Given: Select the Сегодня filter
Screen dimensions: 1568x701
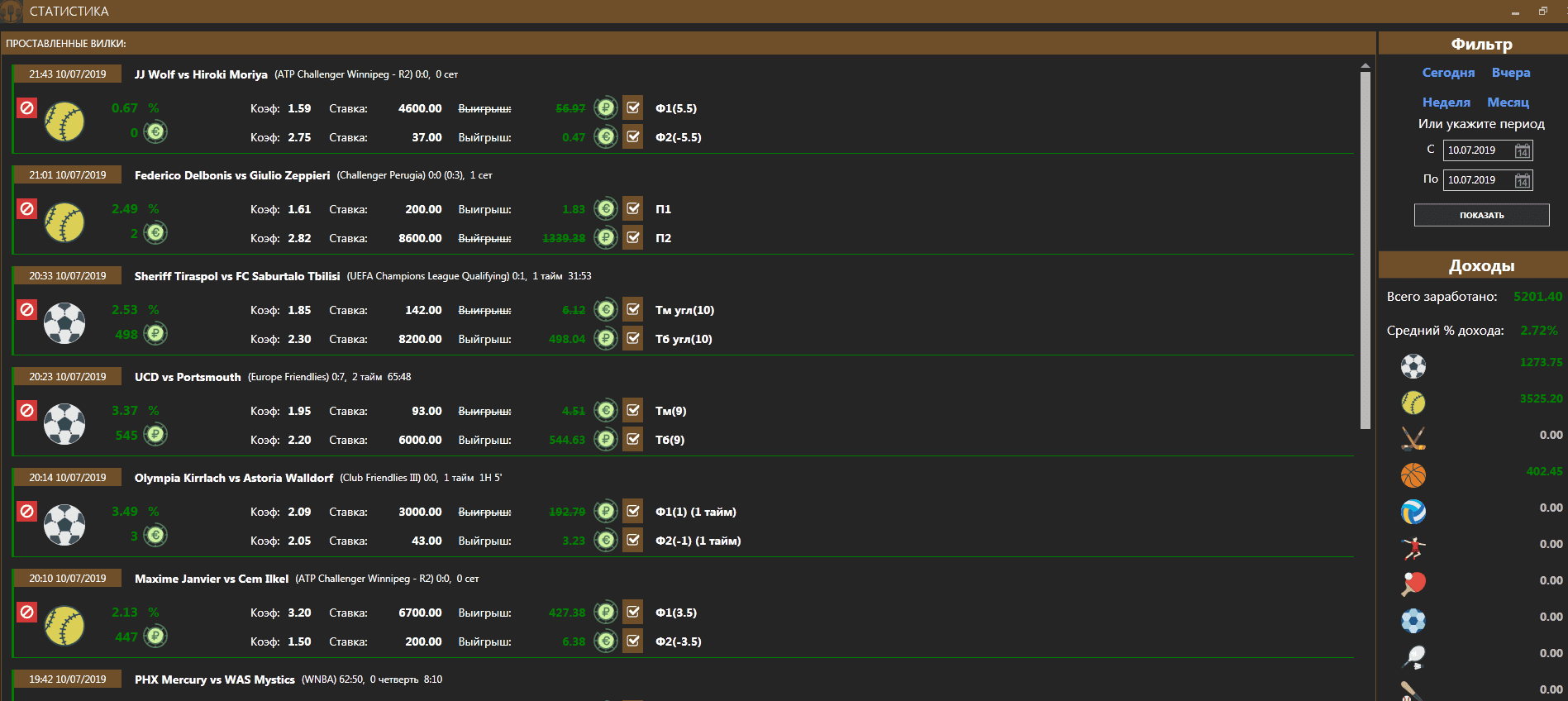Looking at the screenshot, I should click(x=1448, y=73).
